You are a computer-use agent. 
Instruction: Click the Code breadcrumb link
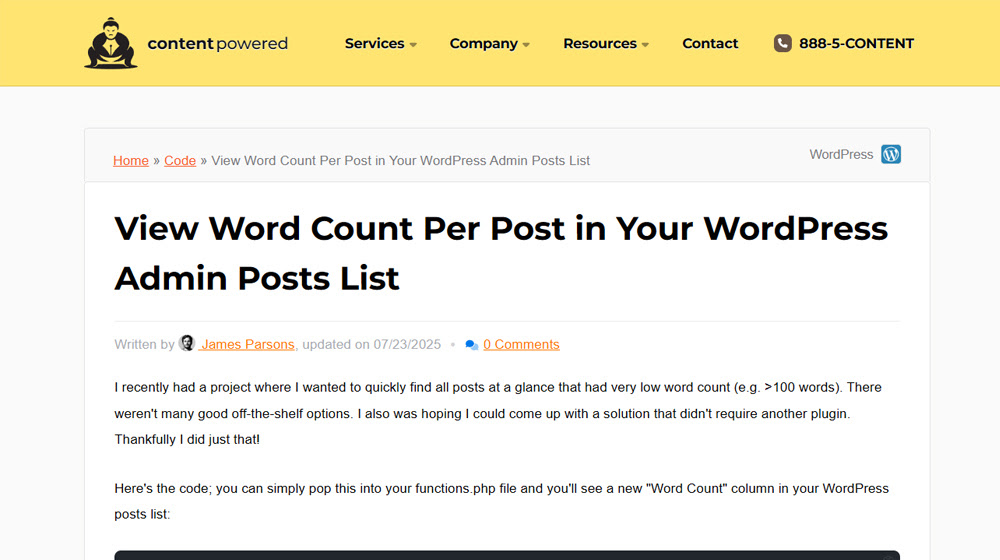180,161
